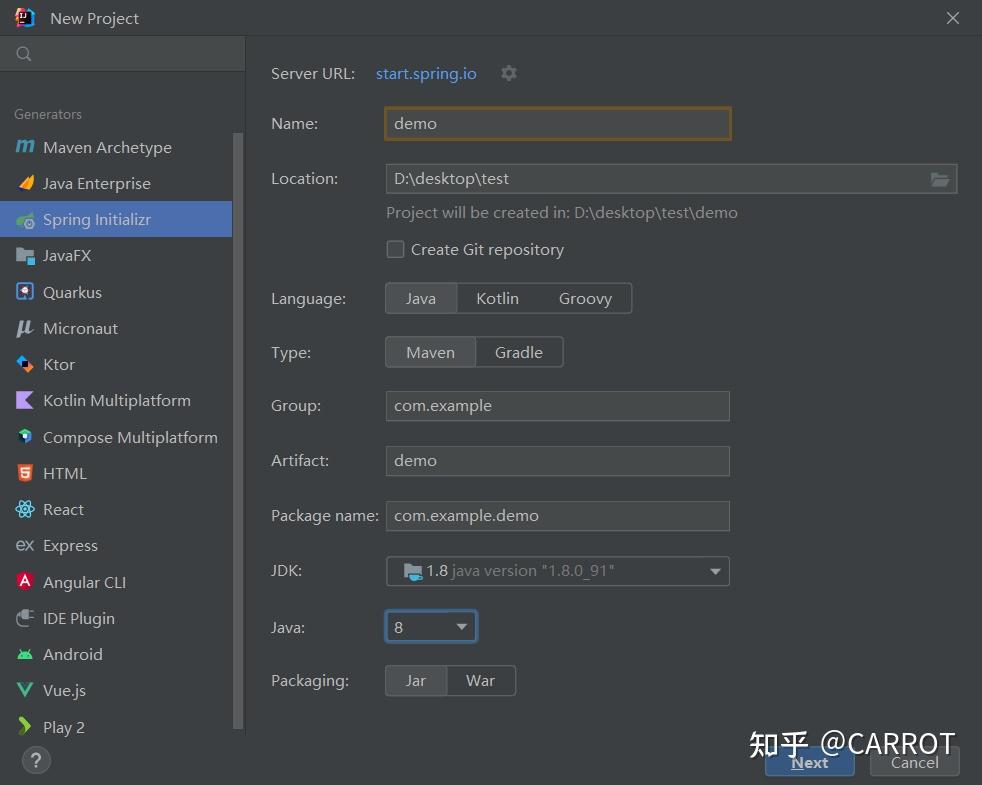This screenshot has width=982, height=785.
Task: Select Kotlin as the language
Action: tap(497, 298)
